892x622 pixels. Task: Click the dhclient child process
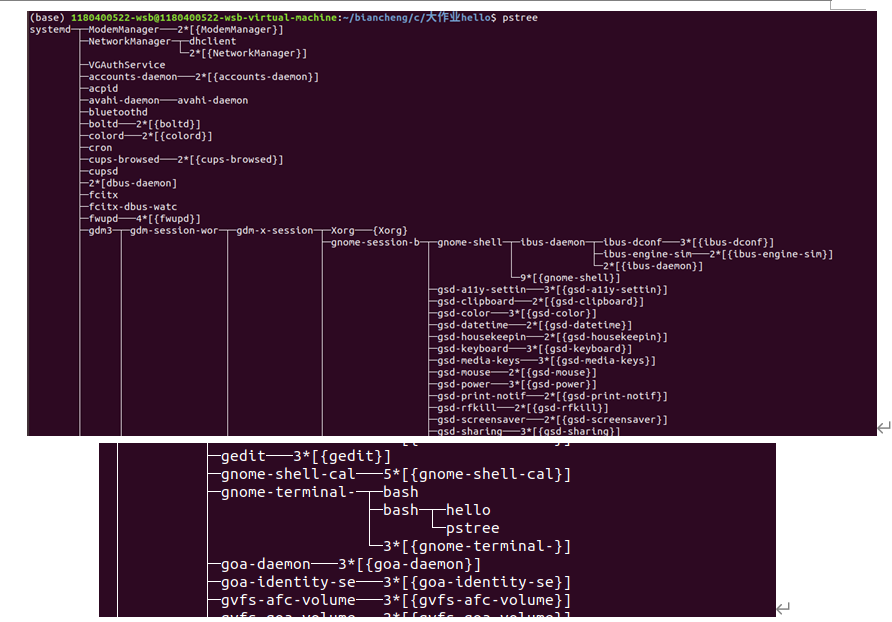click(212, 42)
